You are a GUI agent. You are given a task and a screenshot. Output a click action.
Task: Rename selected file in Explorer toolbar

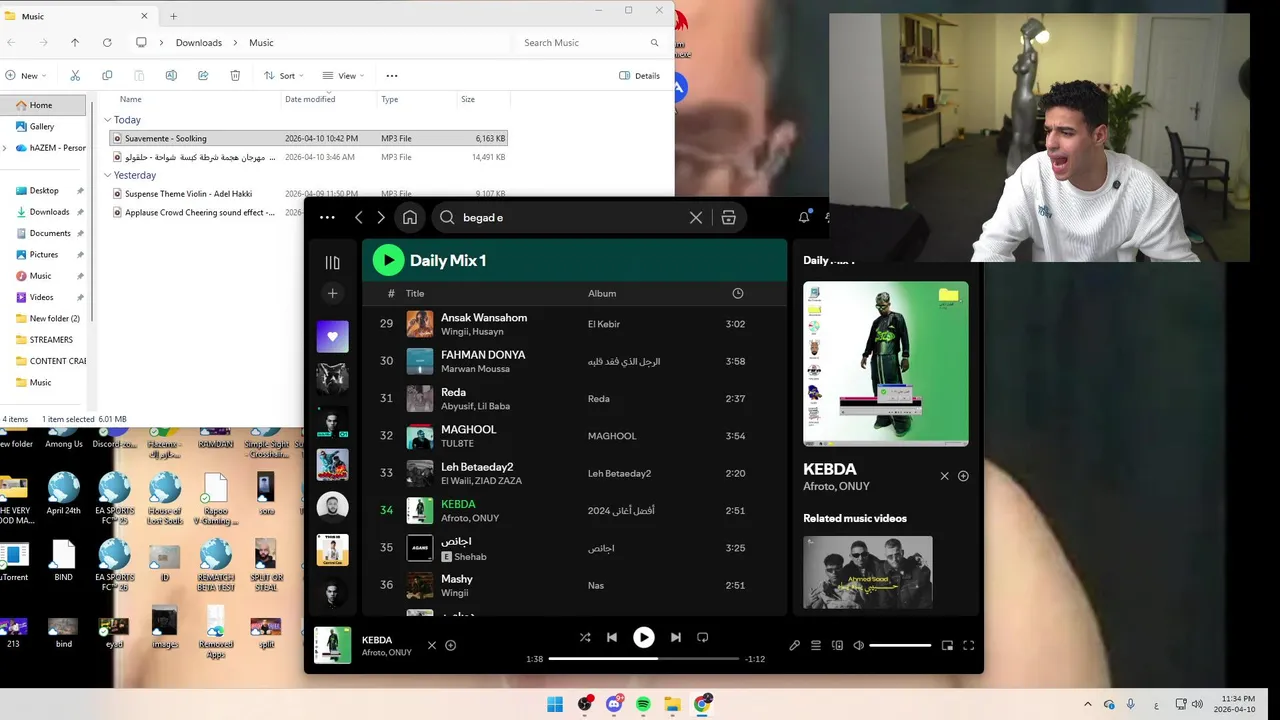171,75
